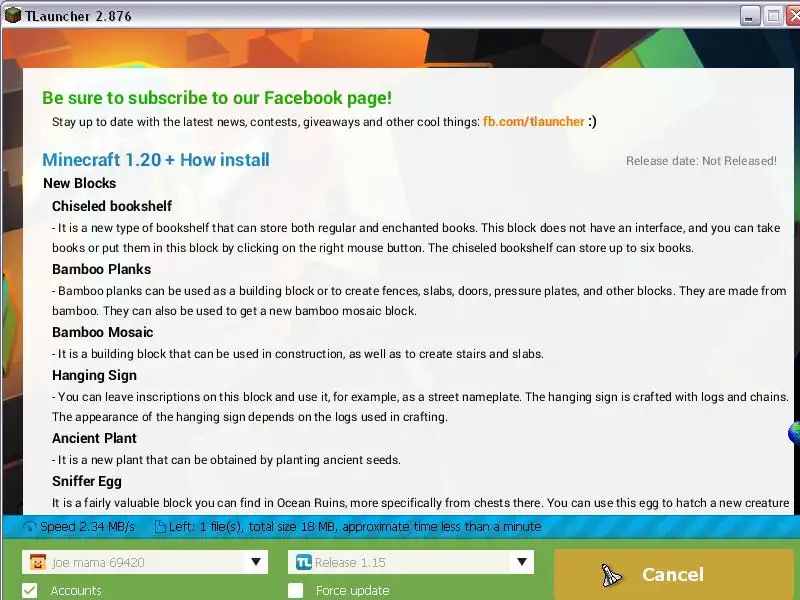The height and width of the screenshot is (600, 800).
Task: Click the New Blocks section title
Action: click(x=80, y=183)
